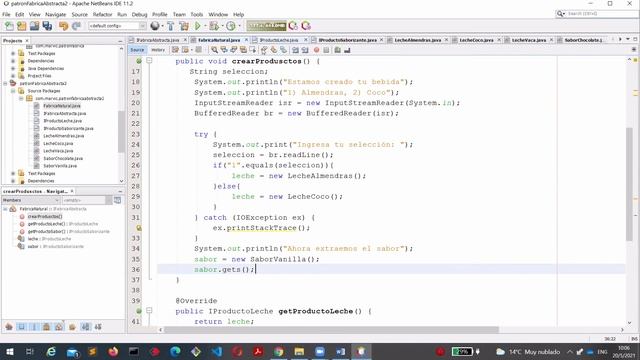Switch to the LecheCoco.java tab

click(x=476, y=40)
